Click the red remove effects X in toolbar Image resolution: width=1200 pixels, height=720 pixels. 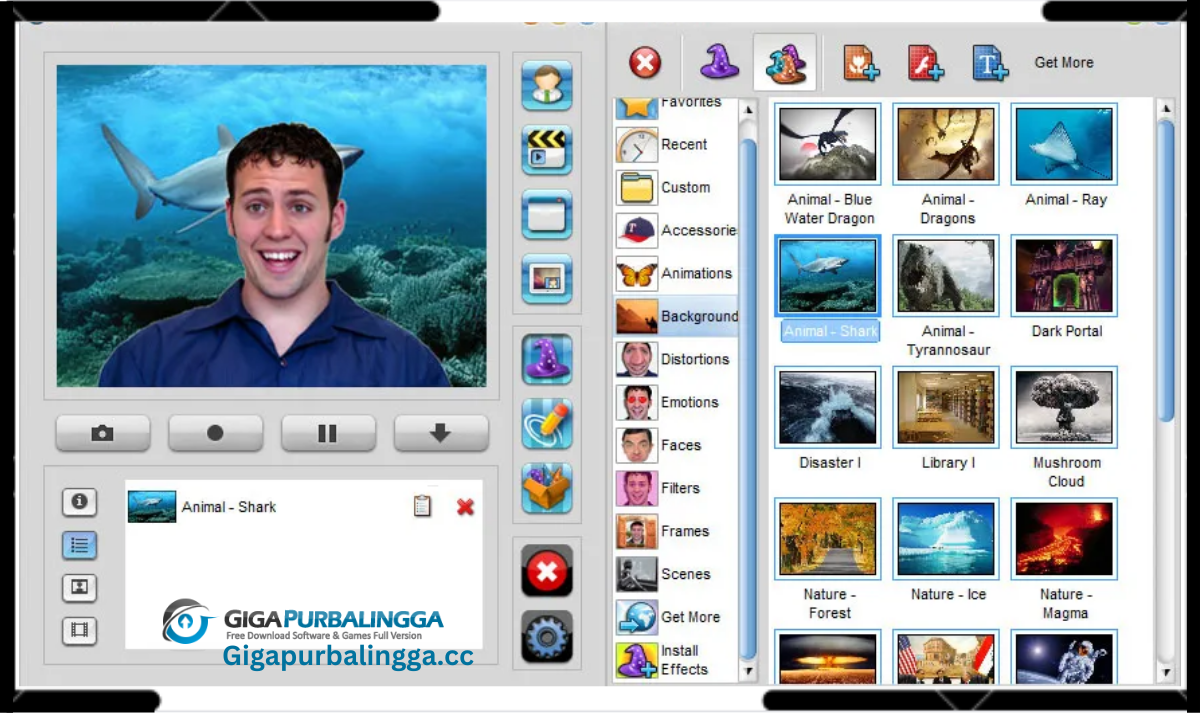tap(645, 63)
